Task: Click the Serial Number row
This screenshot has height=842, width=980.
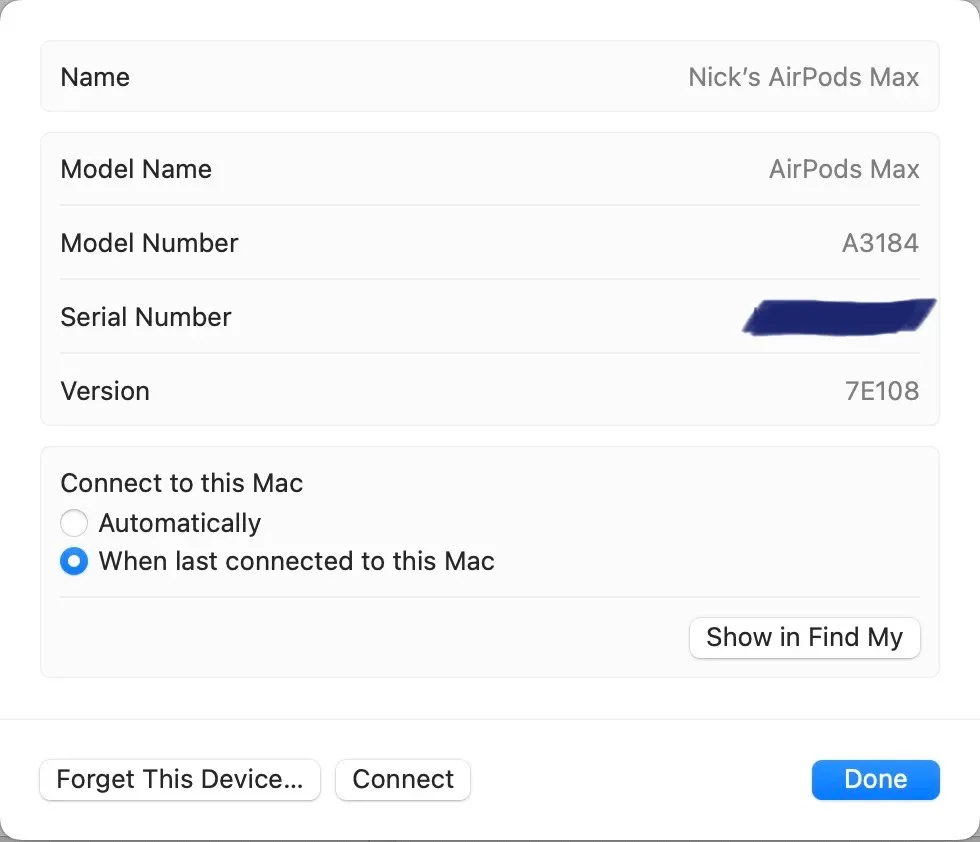Action: pos(490,317)
